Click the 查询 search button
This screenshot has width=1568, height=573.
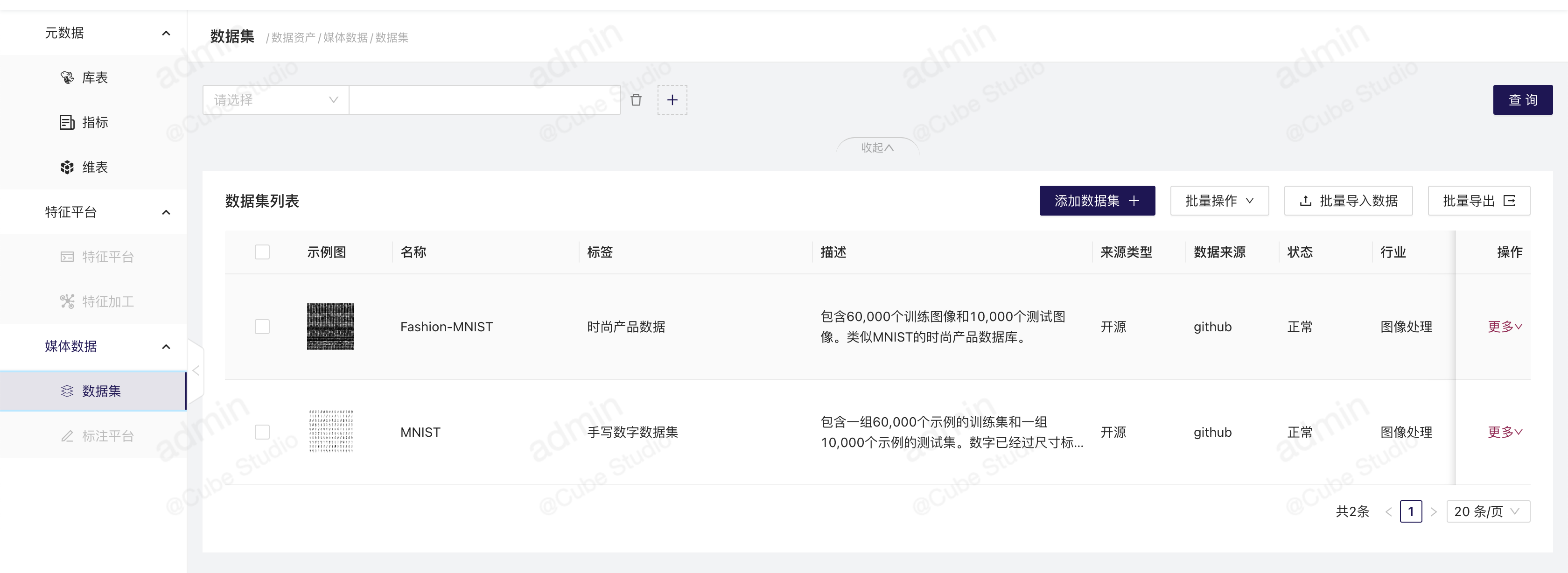[x=1522, y=100]
